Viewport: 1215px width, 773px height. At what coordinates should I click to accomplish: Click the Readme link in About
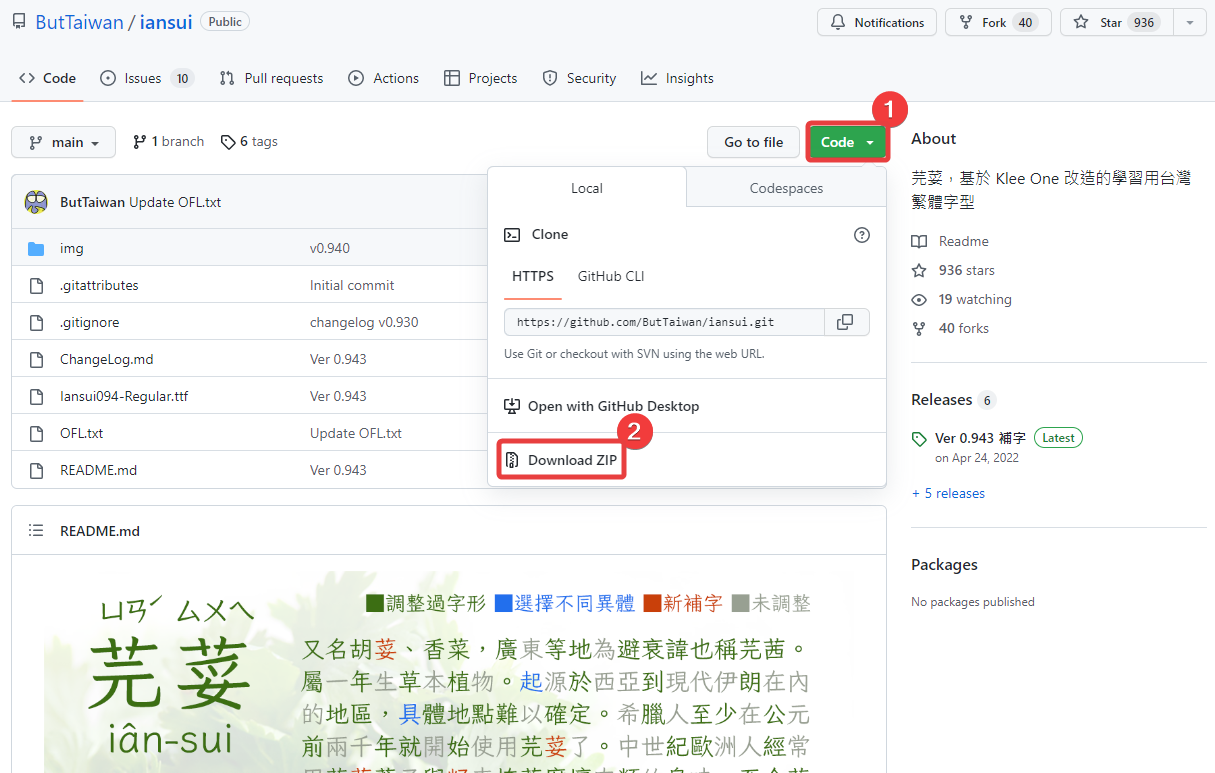(950, 241)
